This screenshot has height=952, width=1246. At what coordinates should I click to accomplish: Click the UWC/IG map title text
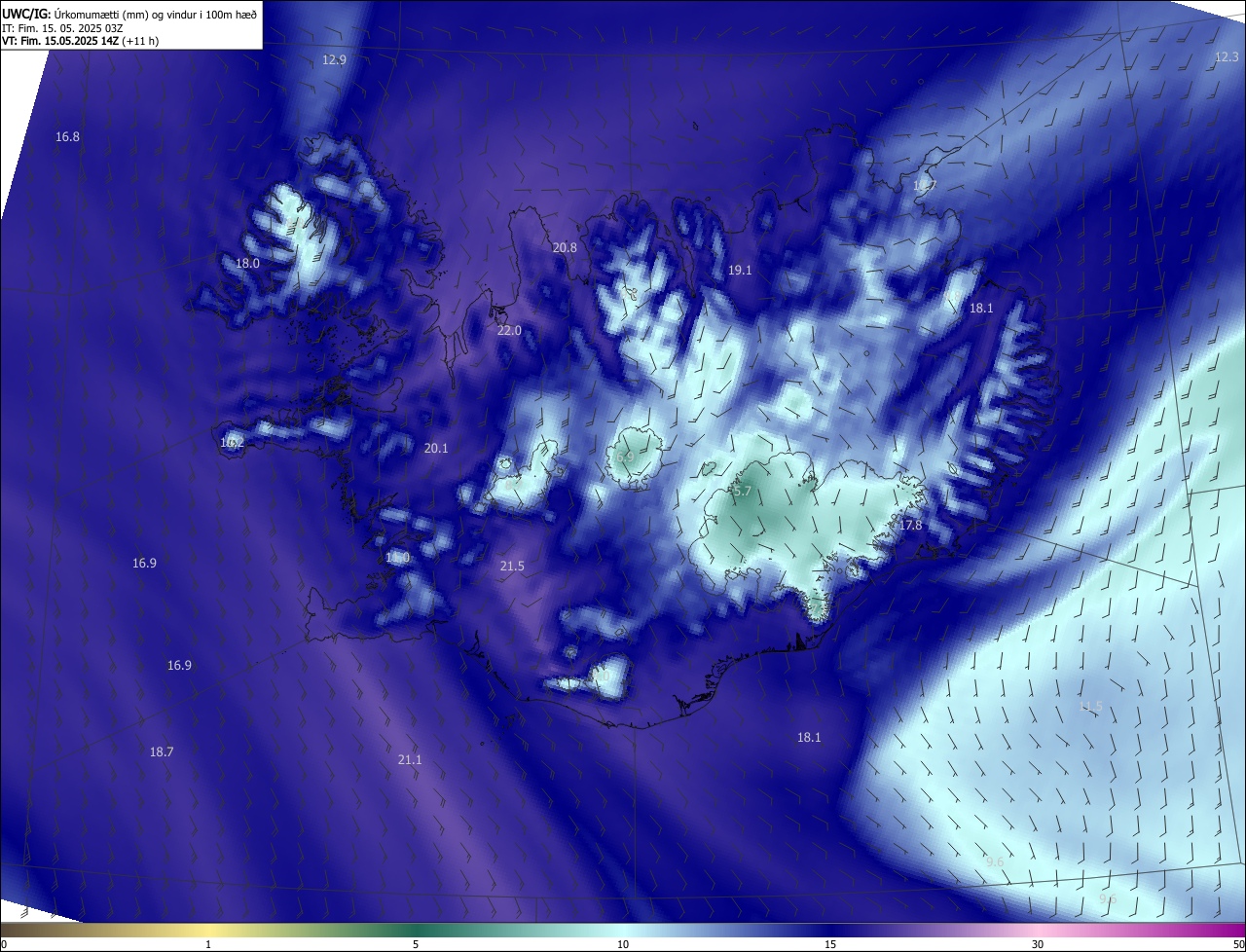129,14
